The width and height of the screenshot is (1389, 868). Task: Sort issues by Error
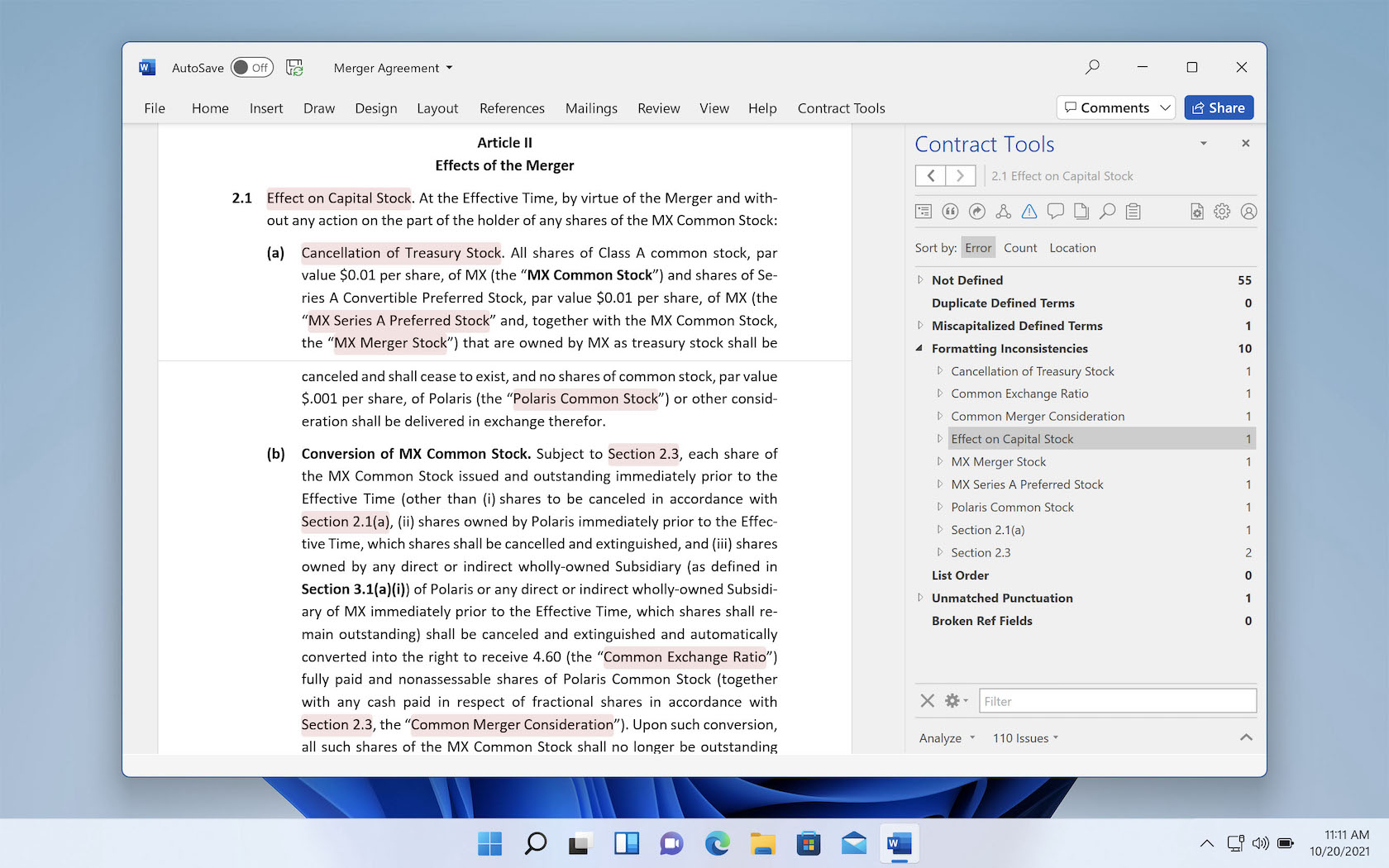click(x=978, y=248)
